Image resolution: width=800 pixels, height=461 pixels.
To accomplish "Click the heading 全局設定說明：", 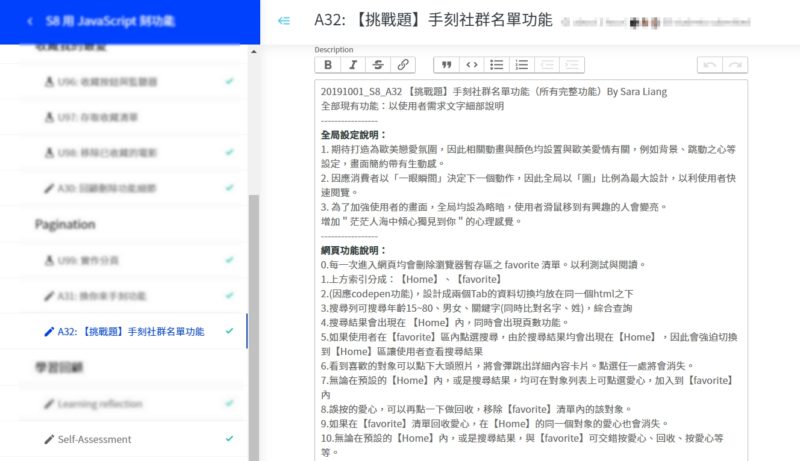I will click(x=354, y=135).
